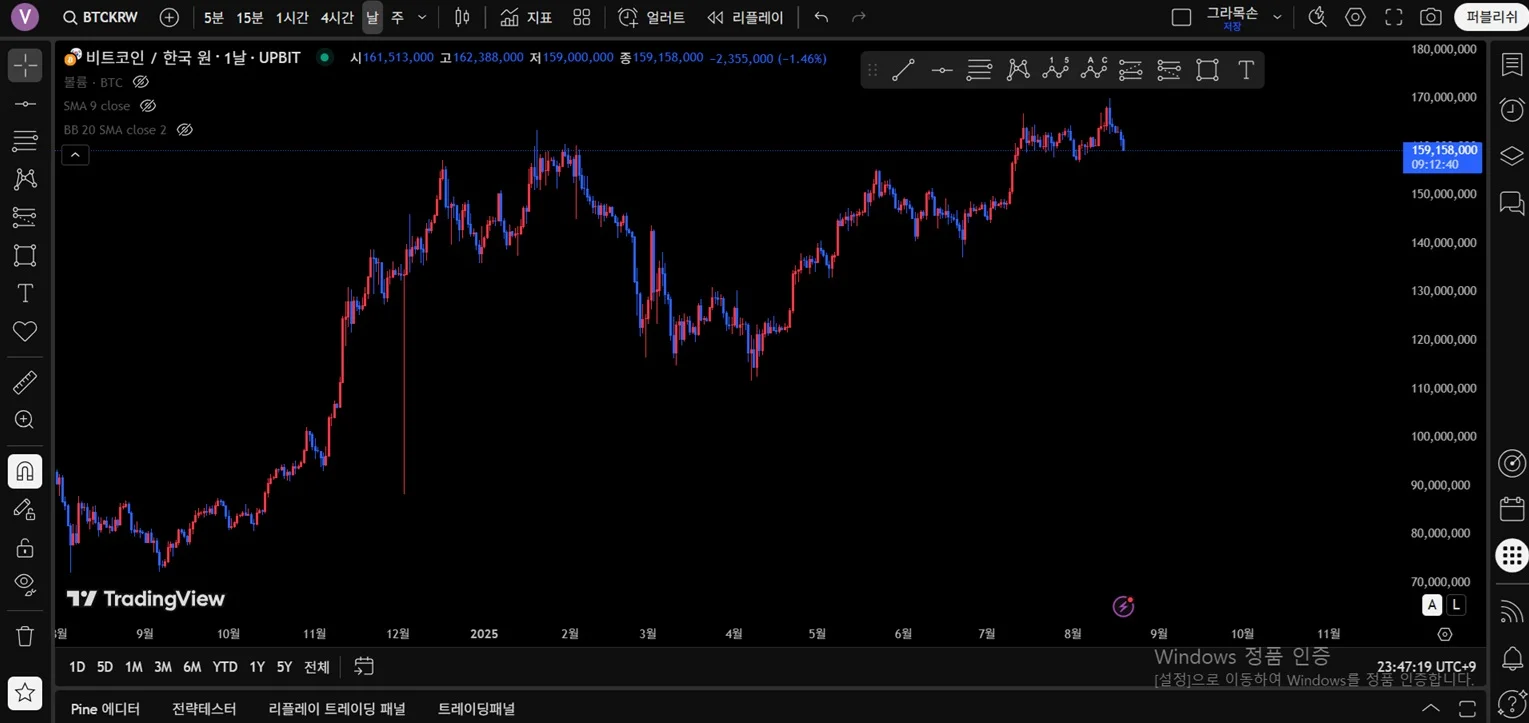1529x723 pixels.
Task: Select the 4시간 interval
Action: (337, 17)
